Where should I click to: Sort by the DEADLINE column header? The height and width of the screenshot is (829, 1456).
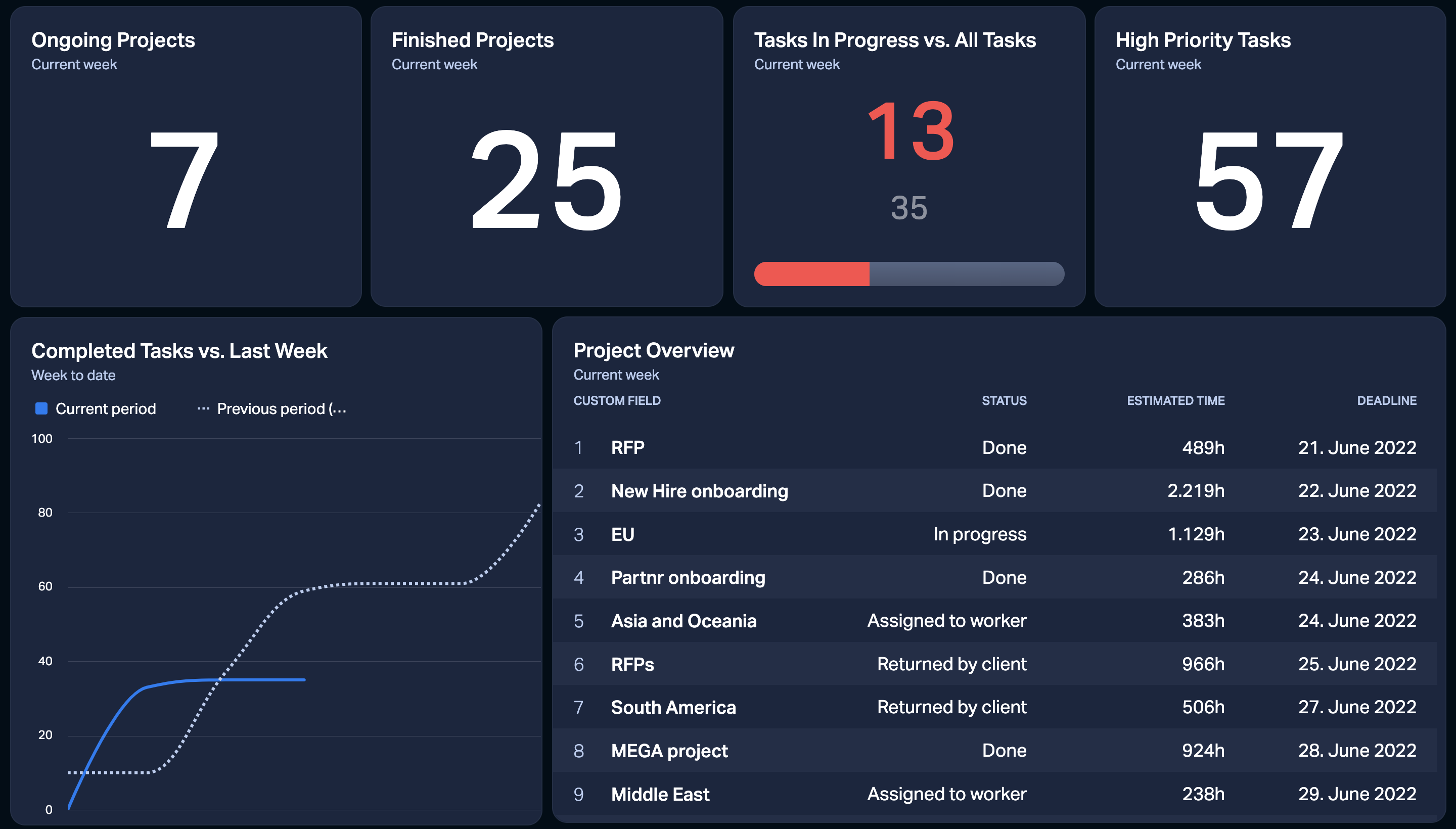coord(1387,400)
